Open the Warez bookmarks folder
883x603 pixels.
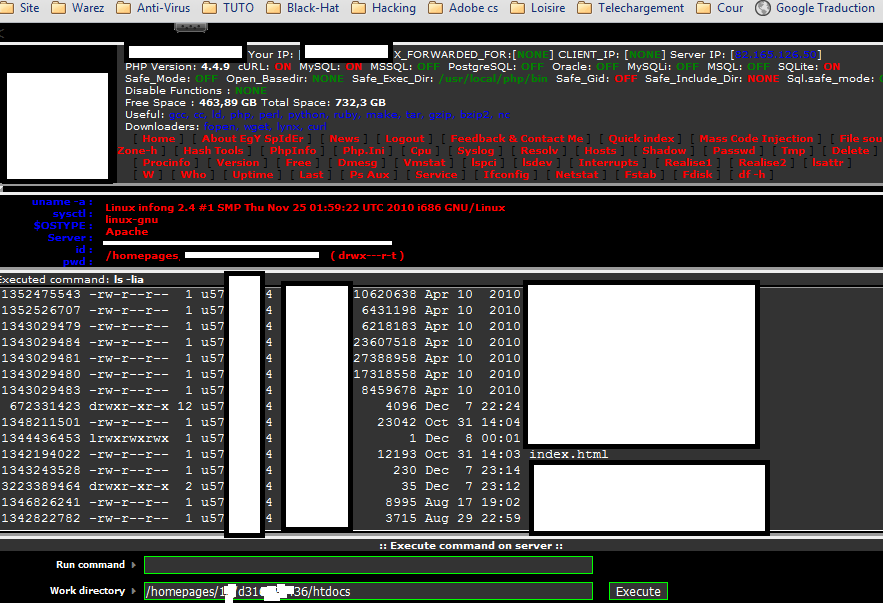(78, 8)
